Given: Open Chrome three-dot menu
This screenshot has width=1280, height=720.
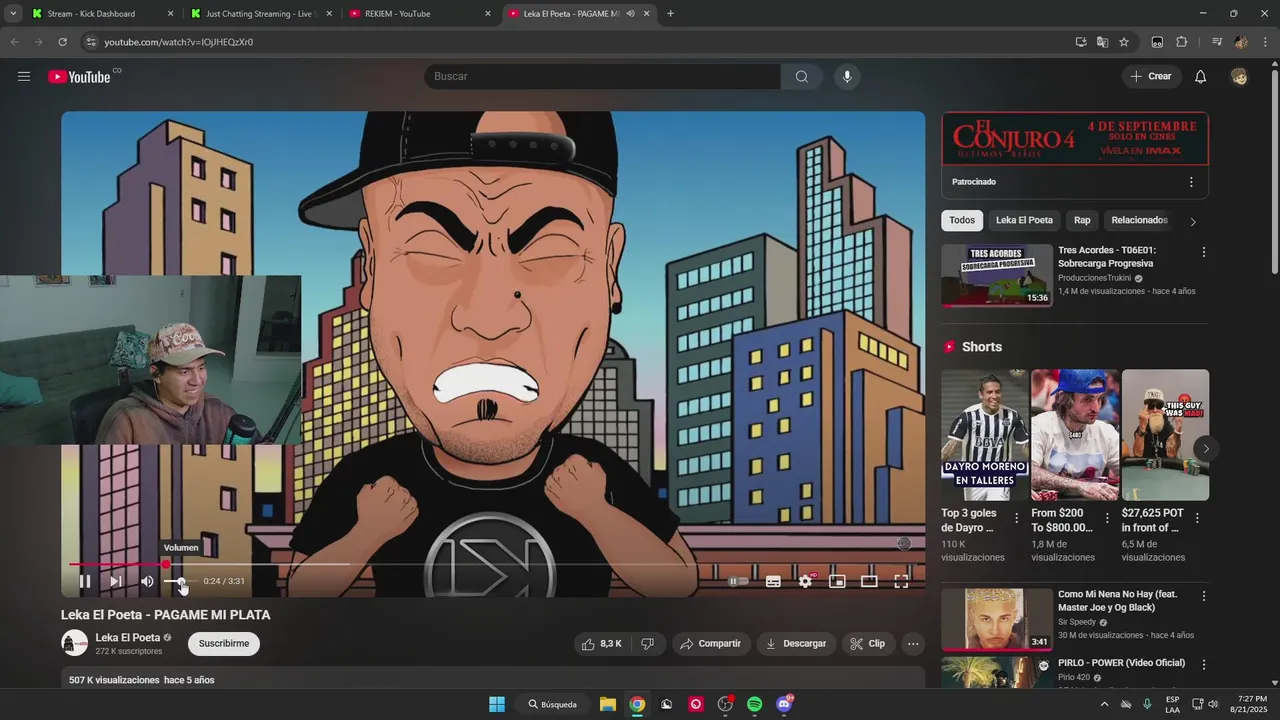Looking at the screenshot, I should 1265,42.
